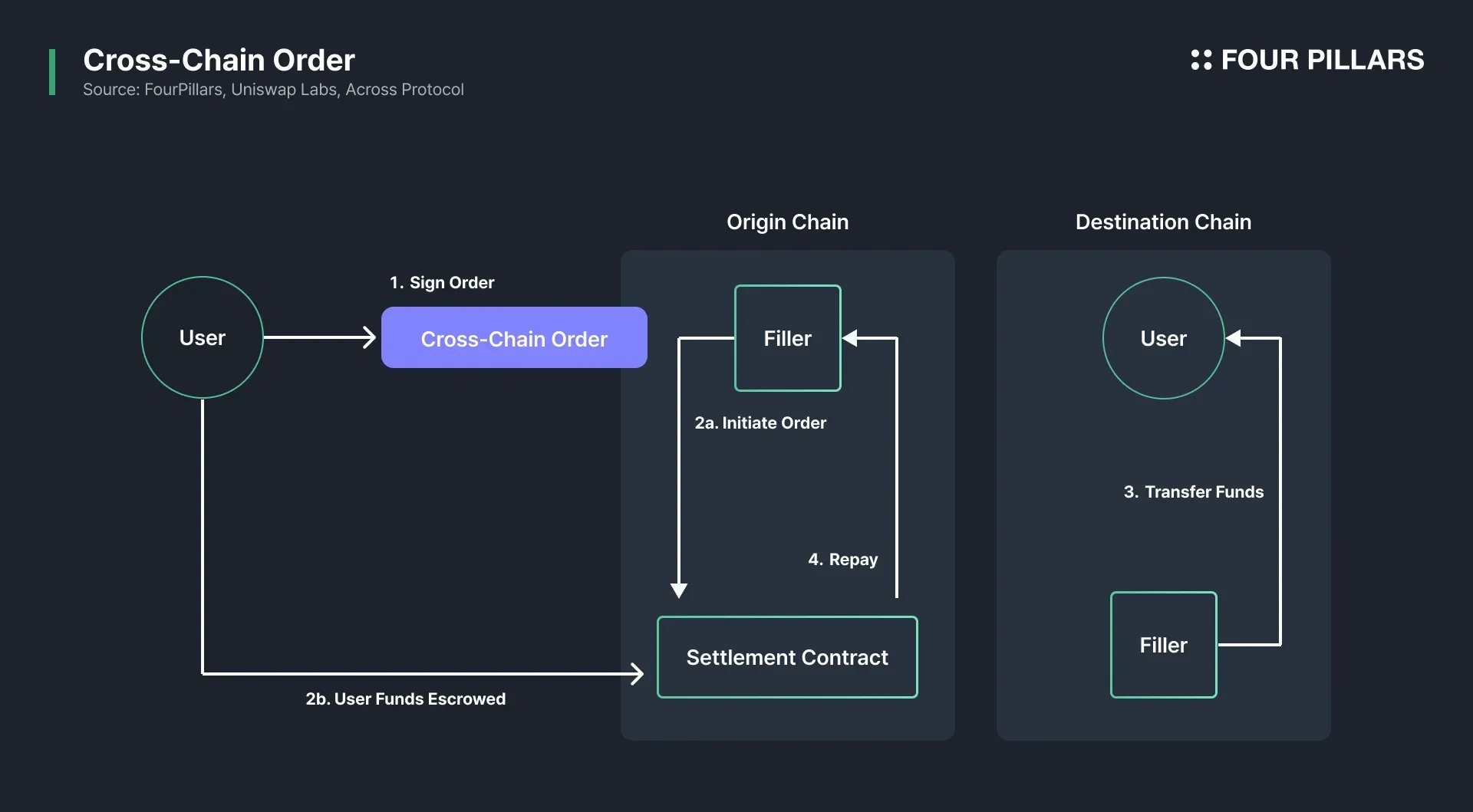This screenshot has width=1473, height=812.
Task: Click the purple Cross-Chain Order node
Action: point(513,337)
